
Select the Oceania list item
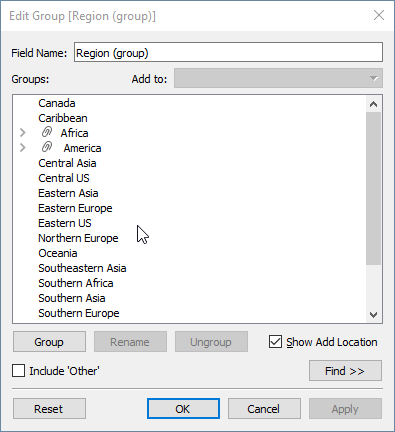pyautogui.click(x=58, y=253)
